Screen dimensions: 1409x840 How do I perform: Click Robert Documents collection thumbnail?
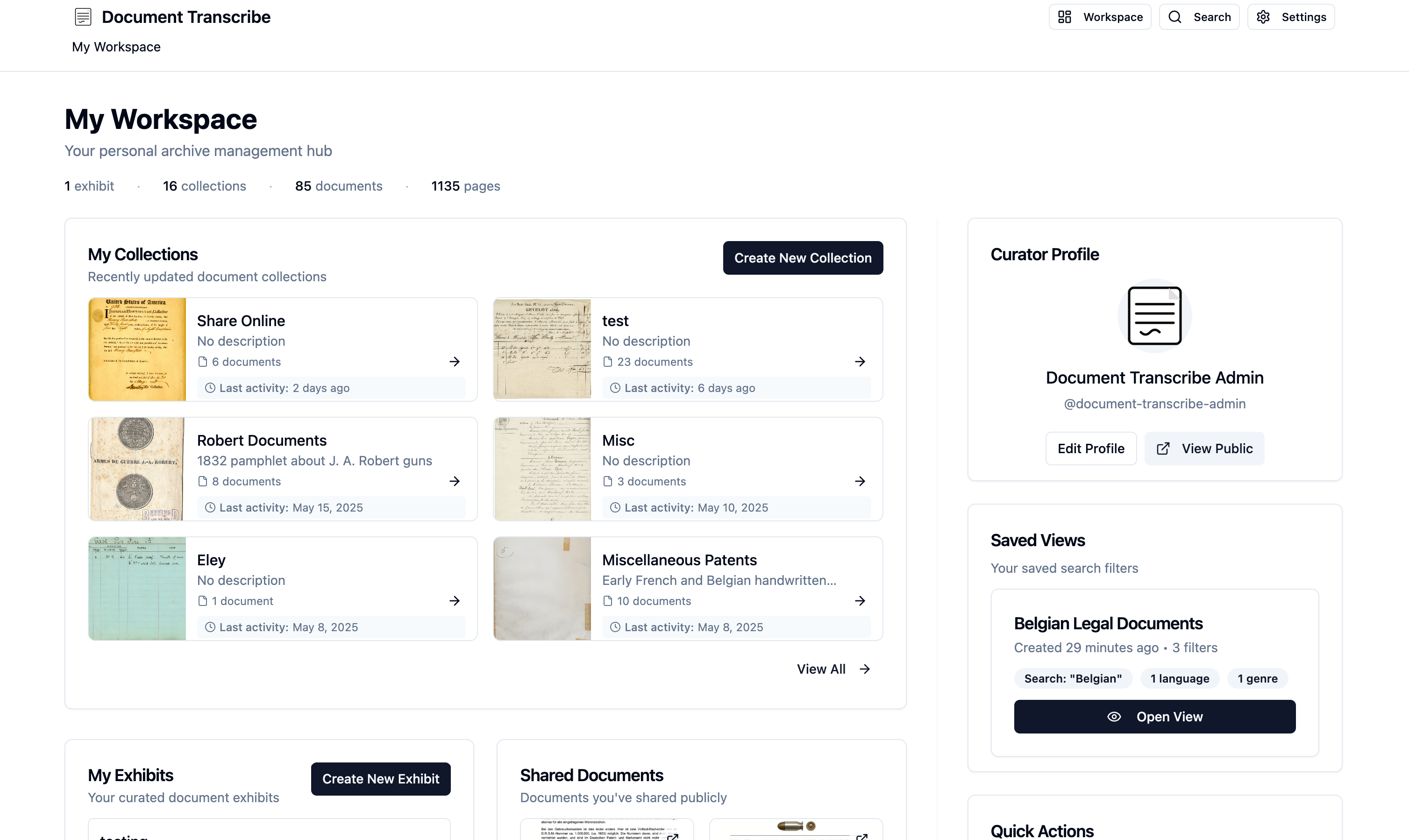click(x=137, y=469)
